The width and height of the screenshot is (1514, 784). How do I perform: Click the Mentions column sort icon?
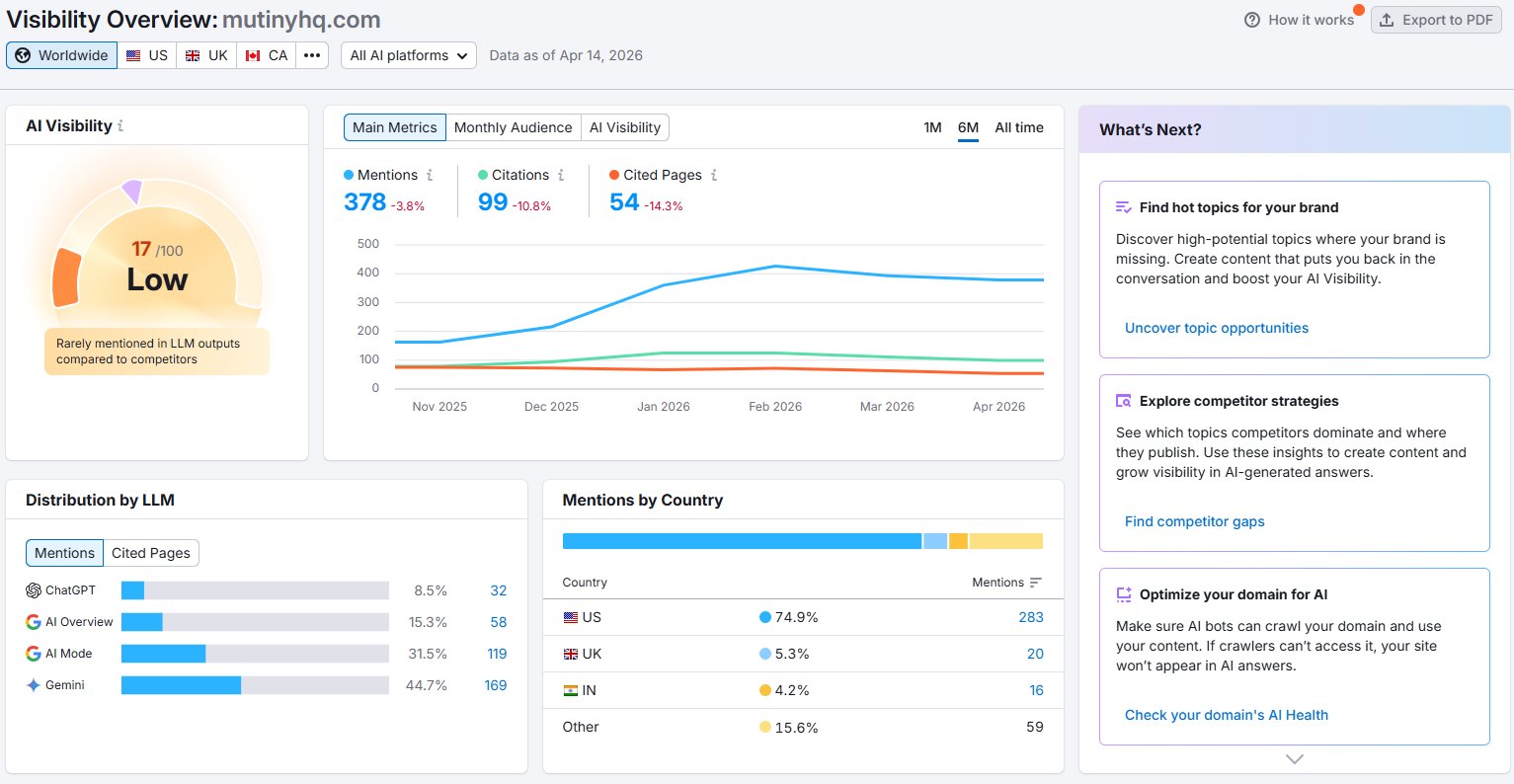tap(1035, 583)
